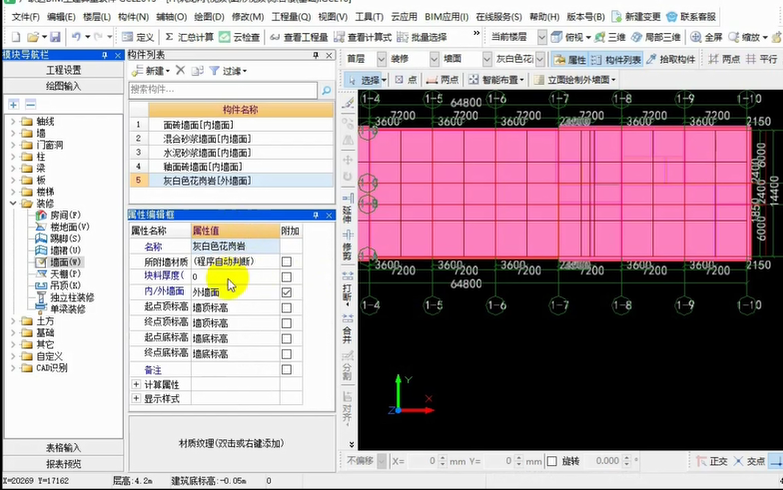Enable the 旋转 rotate checkbox
Viewport: 783px width, 490px height.
pyautogui.click(x=552, y=461)
